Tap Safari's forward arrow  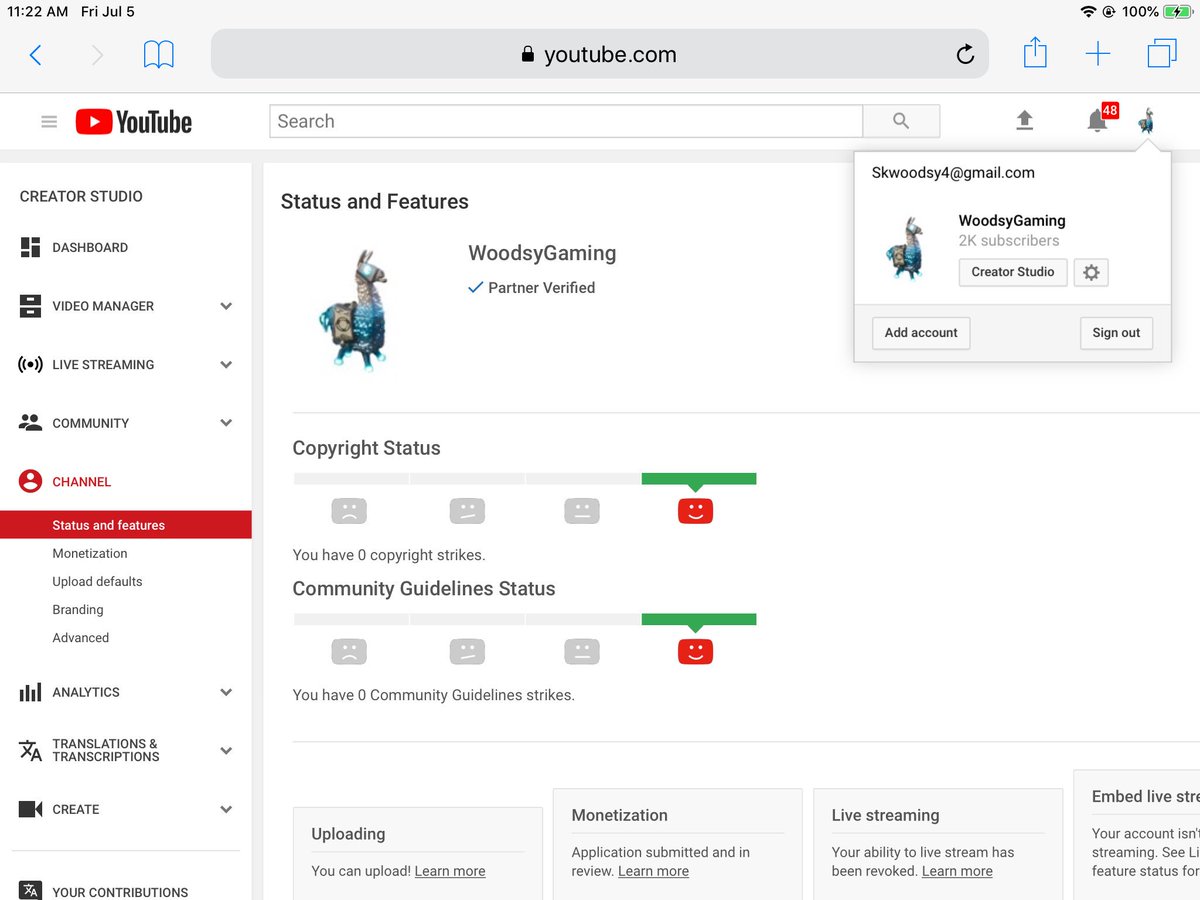[x=97, y=55]
